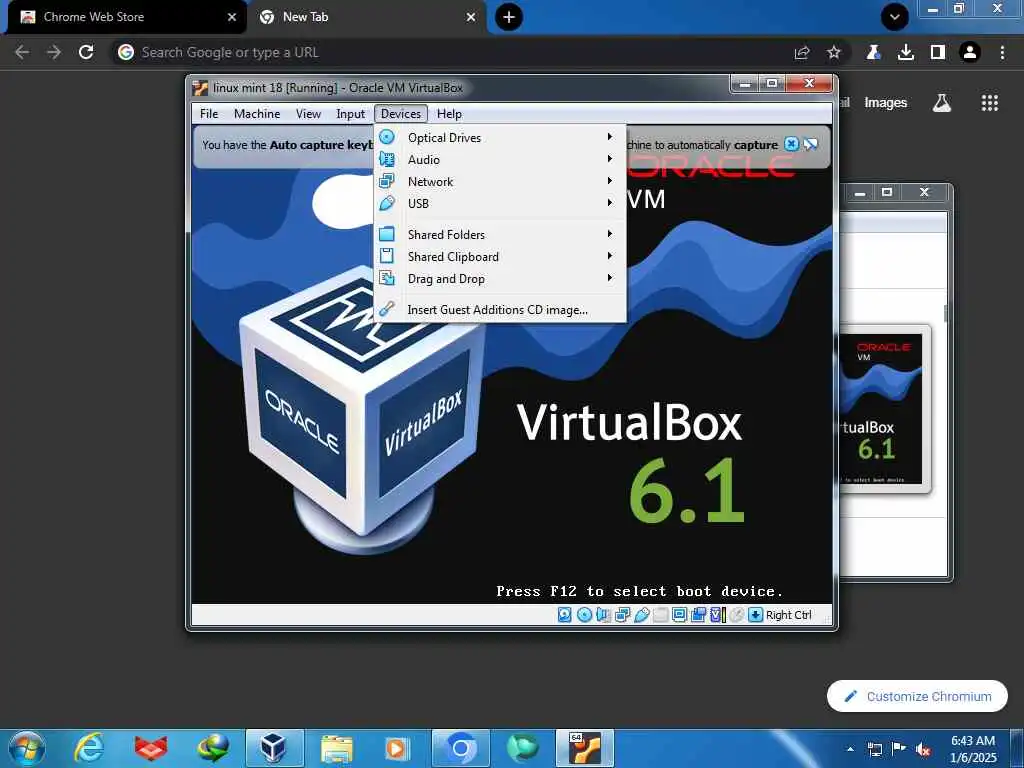1024x768 pixels.
Task: Click the audio indicator in VM status bar
Action: point(603,615)
